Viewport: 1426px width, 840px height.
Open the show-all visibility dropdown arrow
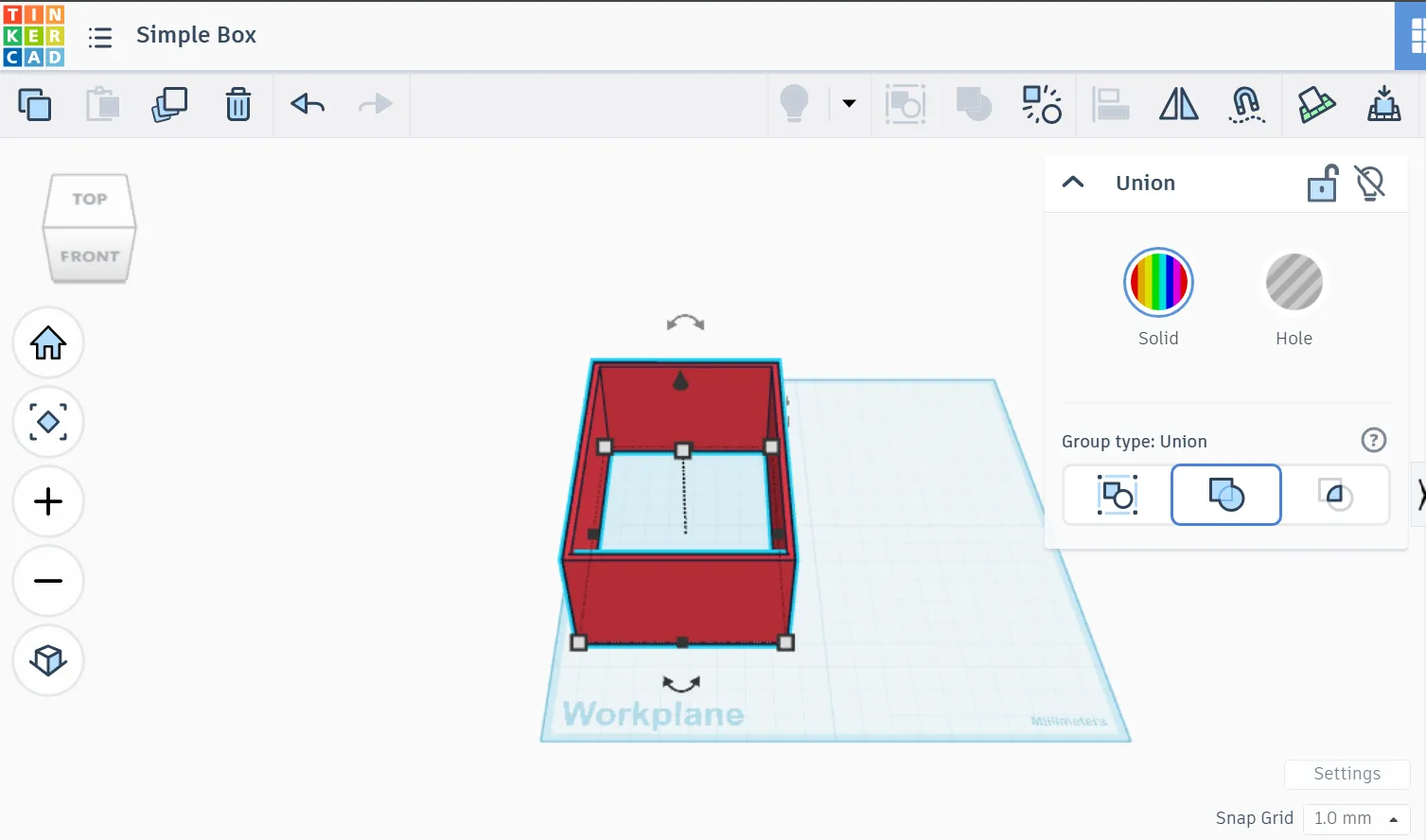coord(849,104)
